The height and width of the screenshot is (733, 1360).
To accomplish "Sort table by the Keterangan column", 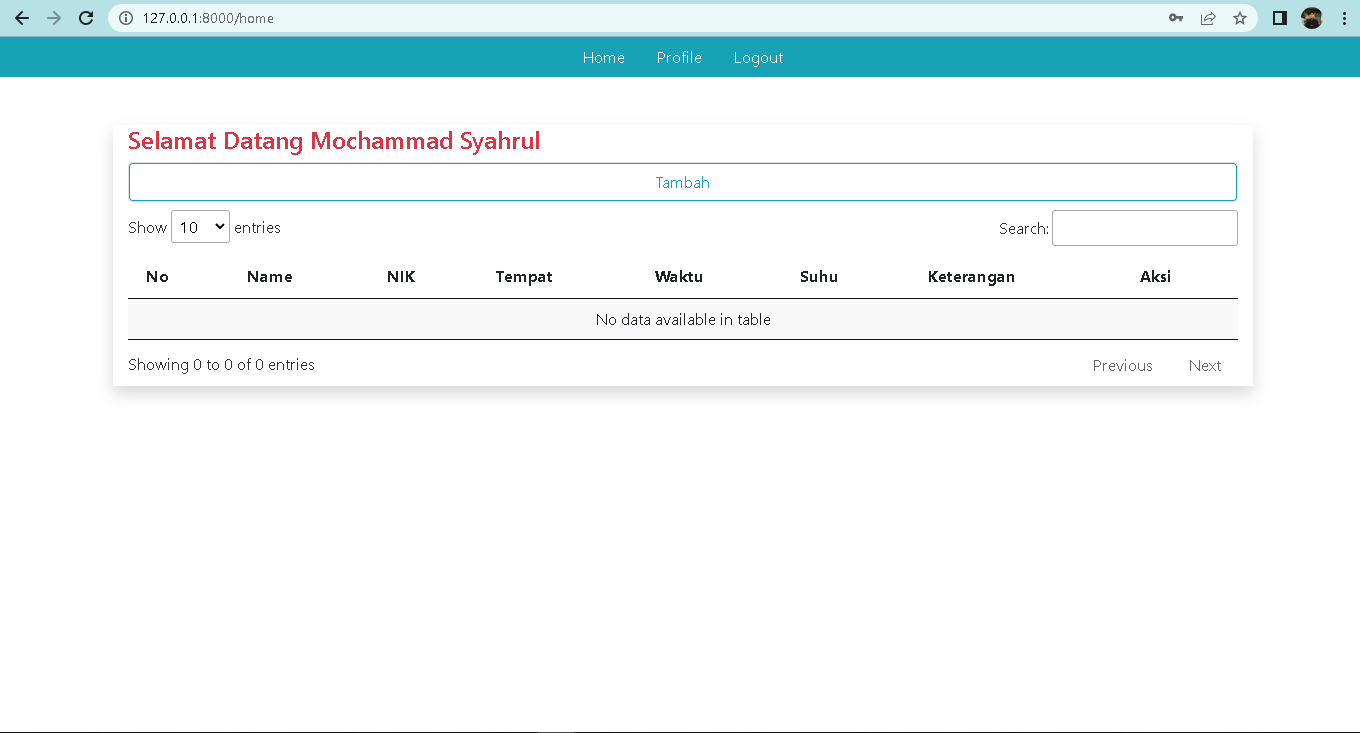I will (x=971, y=277).
